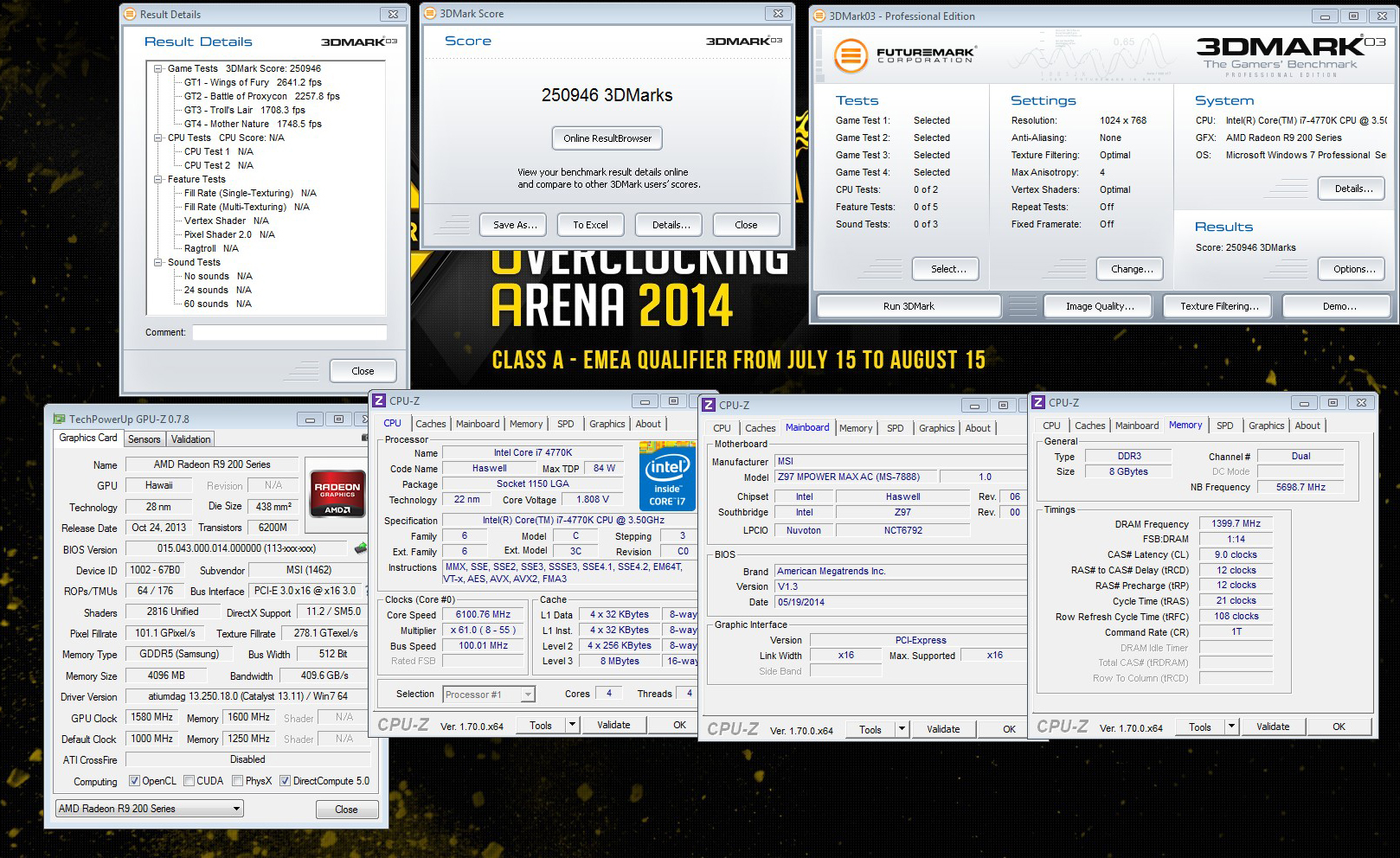The width and height of the screenshot is (1400, 858).
Task: Select the Pixel Shader 2.0 tree row
Action: click(229, 234)
